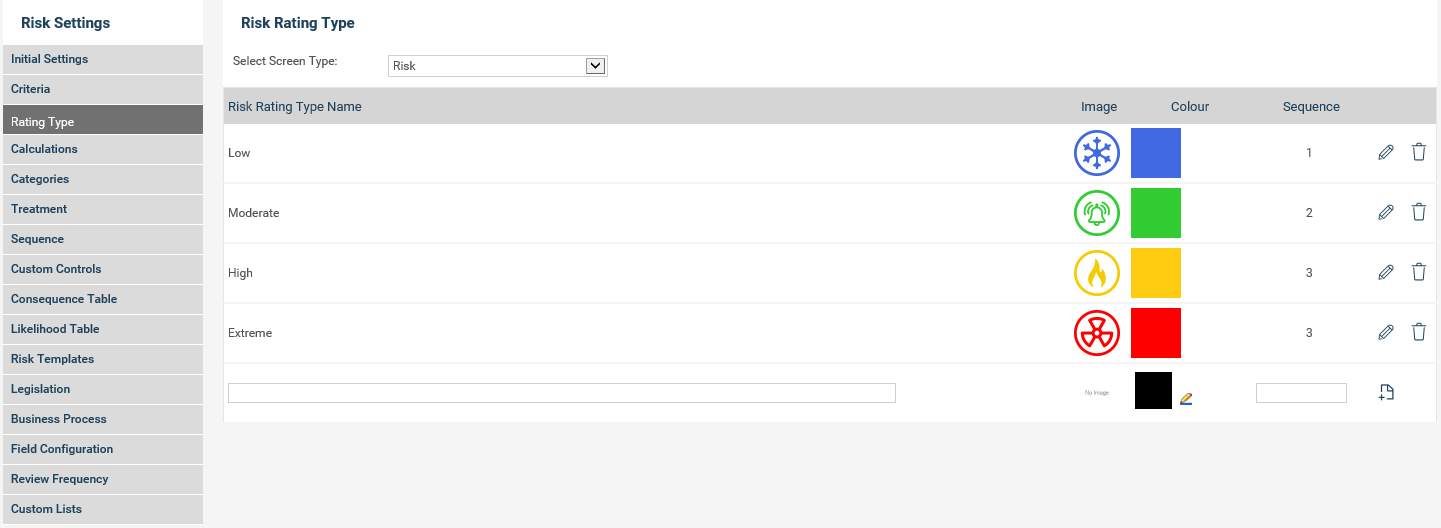Image resolution: width=1441 pixels, height=528 pixels.
Task: Click the Moderate row pencil icon
Action: (x=1386, y=212)
